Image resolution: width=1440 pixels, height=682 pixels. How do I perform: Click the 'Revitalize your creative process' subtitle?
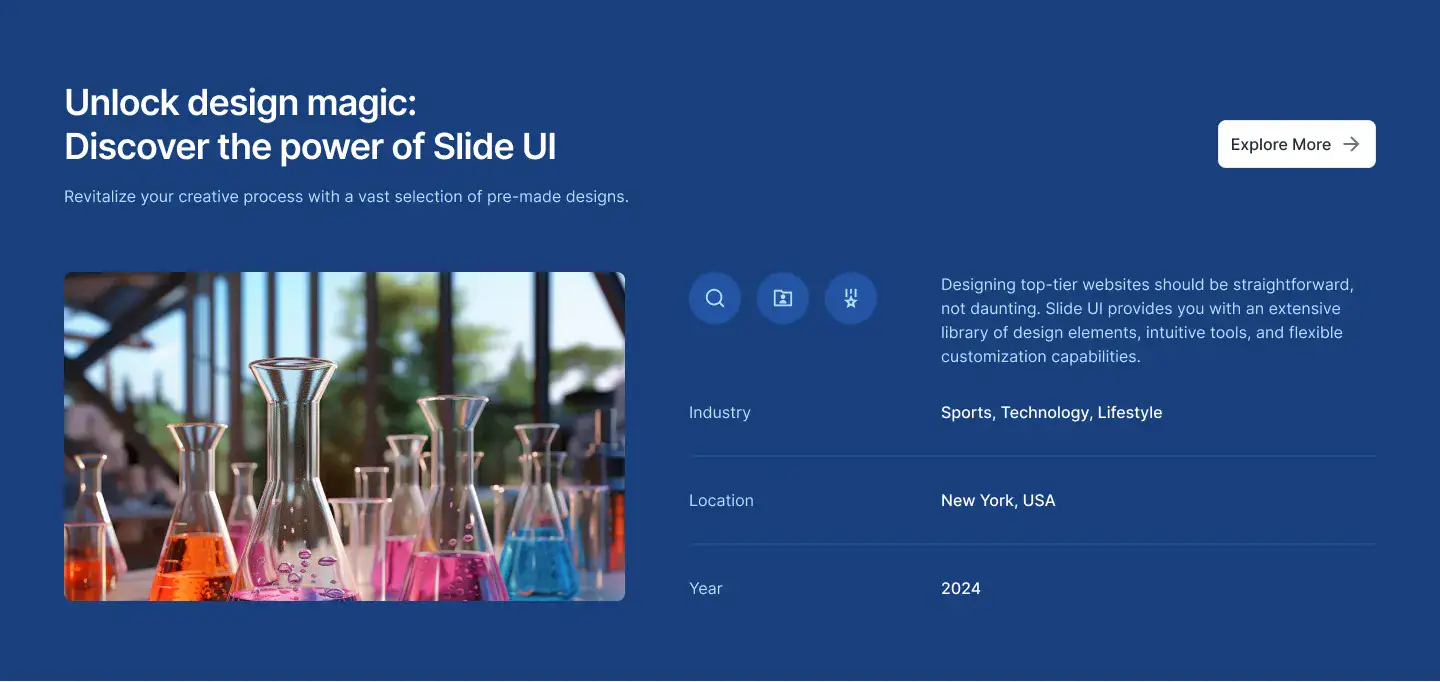pos(346,197)
